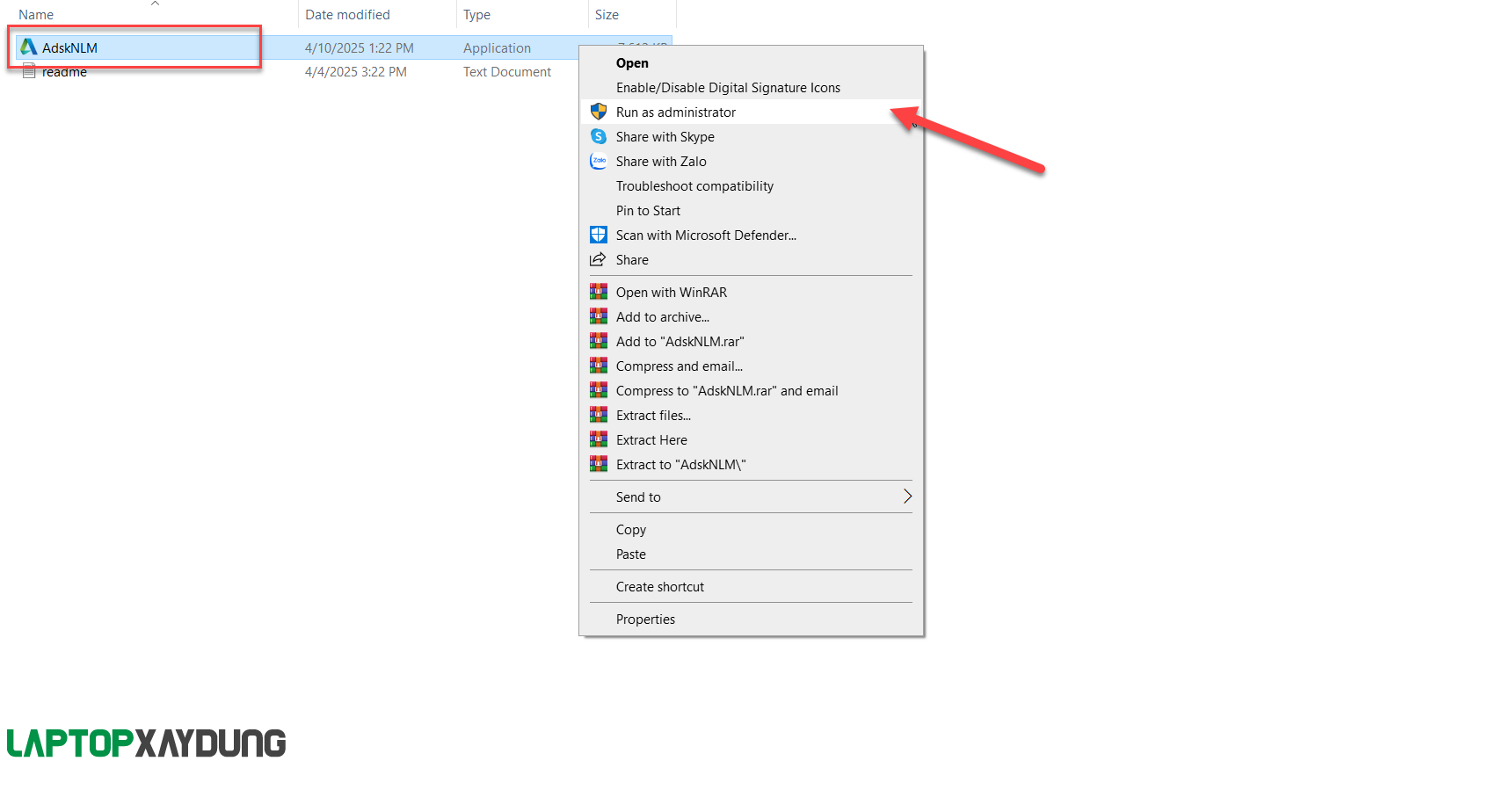Click WinRAR icon beside Extract Here
1512x790 pixels.
[x=599, y=439]
